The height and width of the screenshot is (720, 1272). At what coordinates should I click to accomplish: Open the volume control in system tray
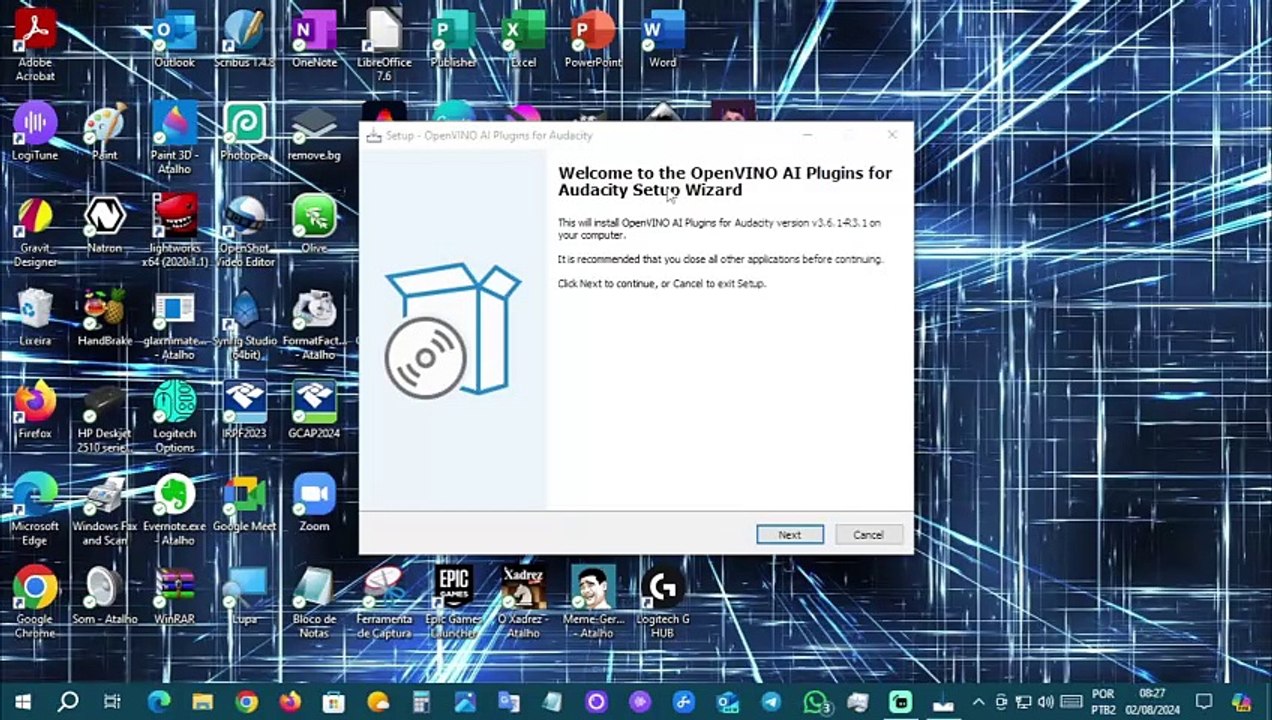1045,701
